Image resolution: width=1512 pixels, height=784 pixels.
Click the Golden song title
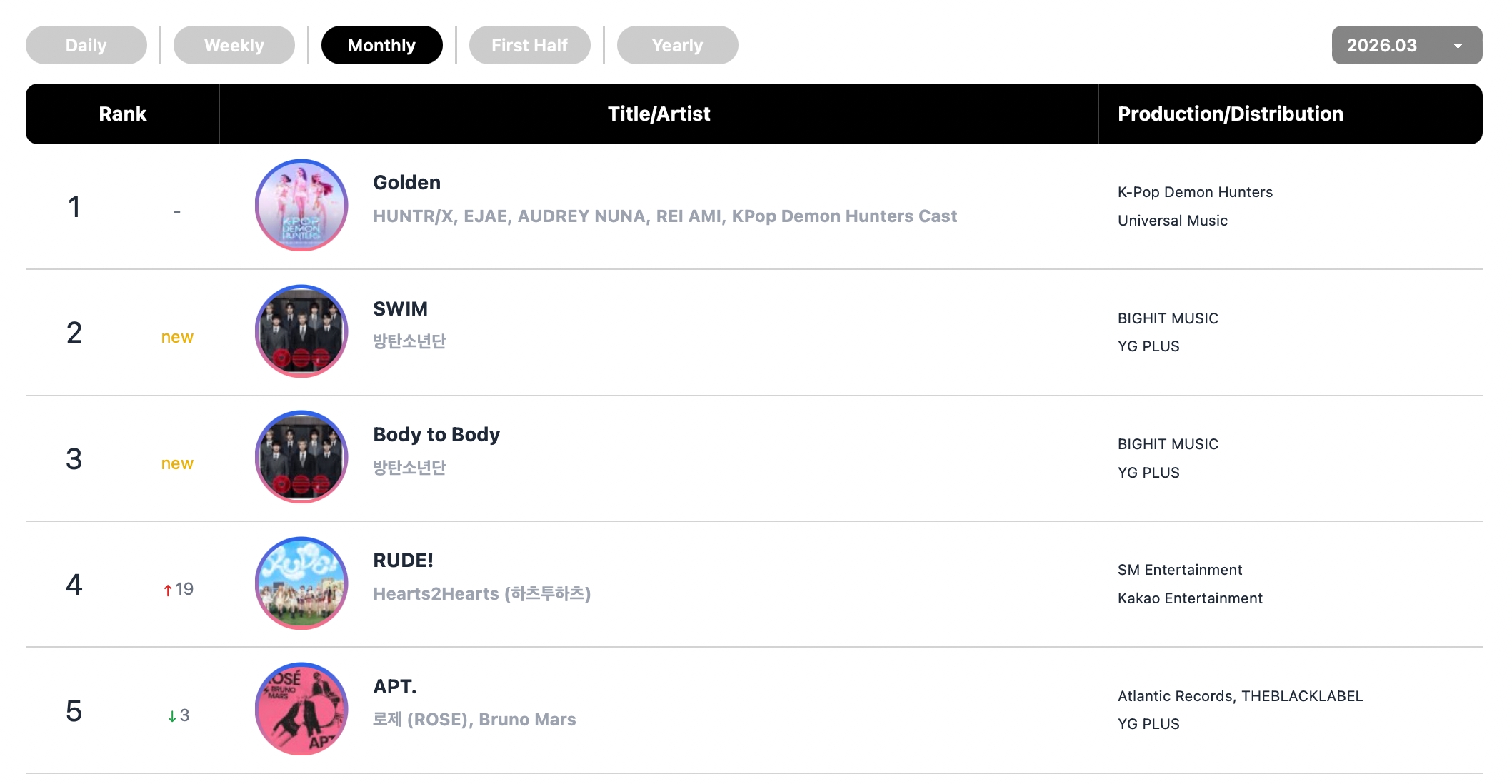pos(407,183)
